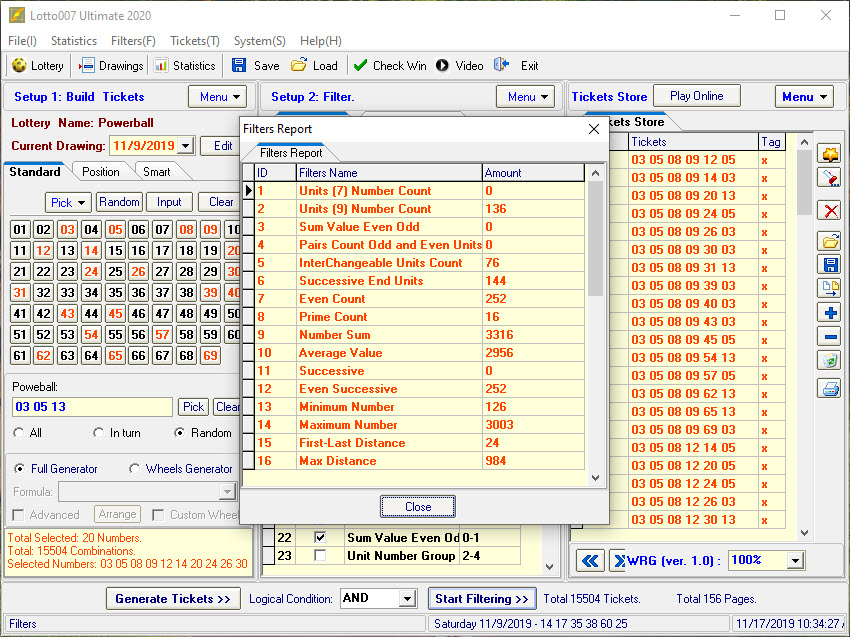Click the Video play icon
This screenshot has height=637, width=850.
pyautogui.click(x=442, y=66)
